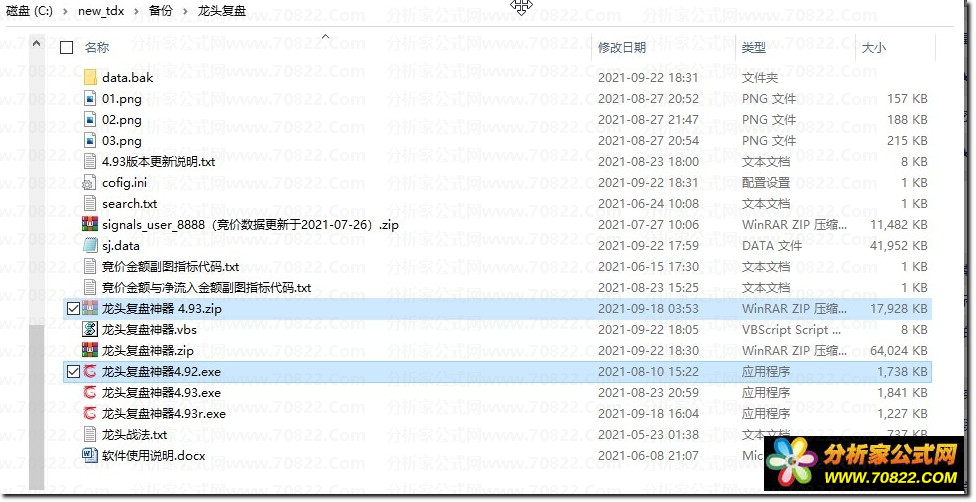The image size is (976, 502).
Task: Click the 01.png file icon
Action: tap(90, 98)
